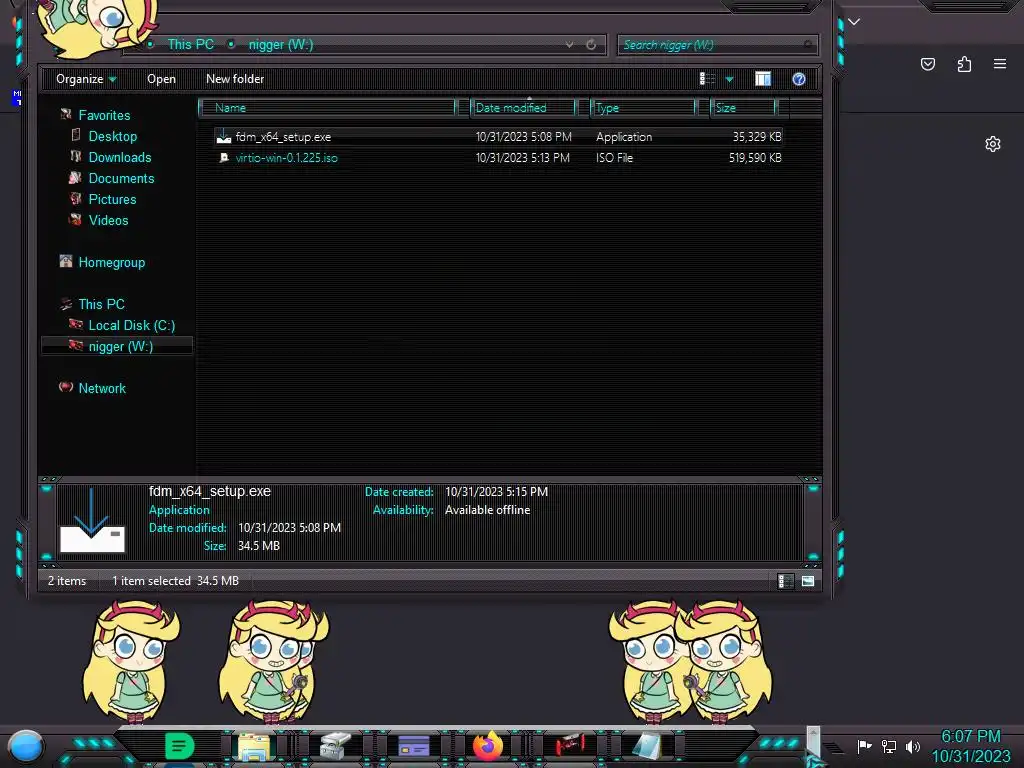Click the Pocket save icon in Firefox

click(928, 63)
